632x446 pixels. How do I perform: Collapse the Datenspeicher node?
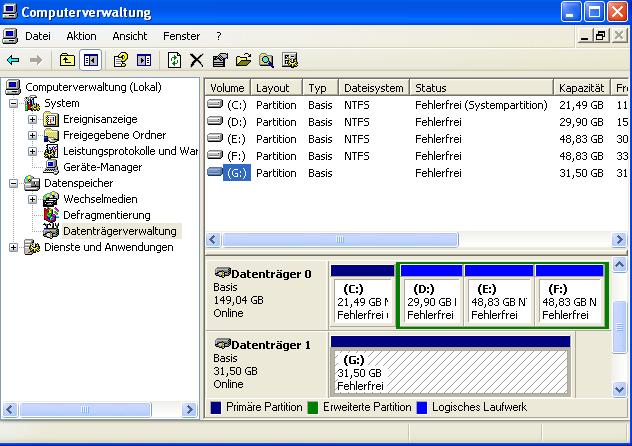coord(14,183)
